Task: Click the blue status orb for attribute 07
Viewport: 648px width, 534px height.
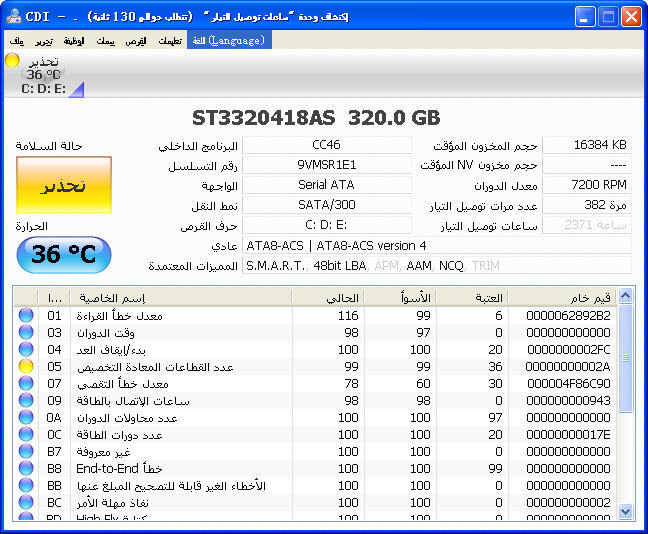Action: [x=26, y=384]
